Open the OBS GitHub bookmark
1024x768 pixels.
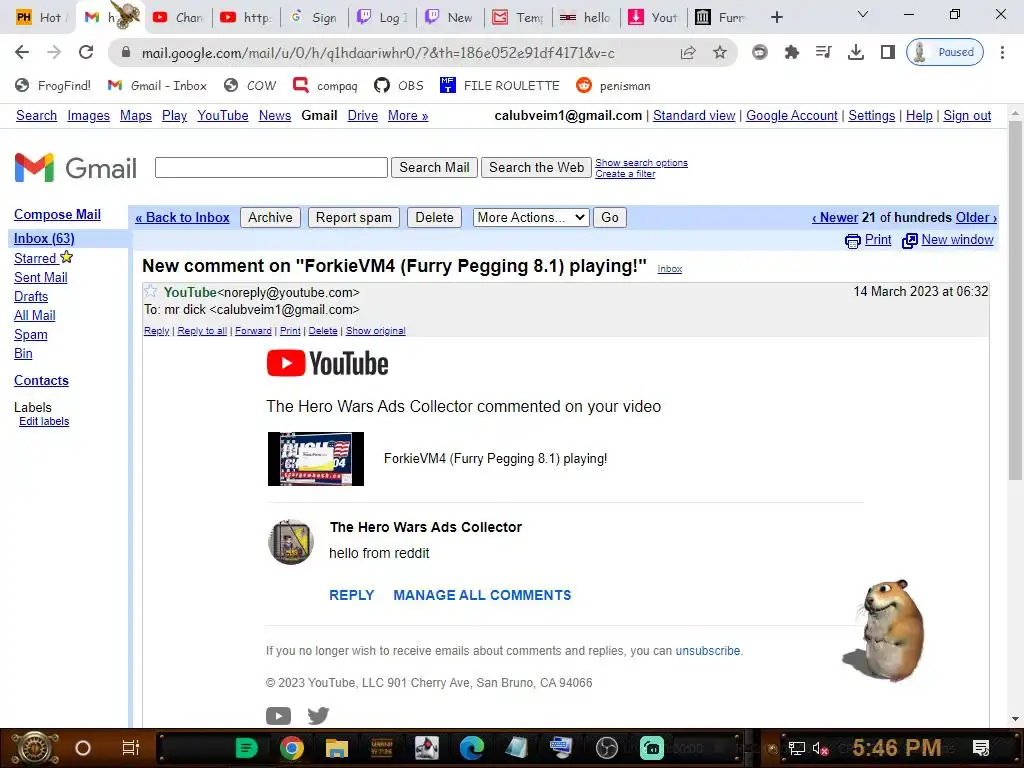tap(398, 86)
